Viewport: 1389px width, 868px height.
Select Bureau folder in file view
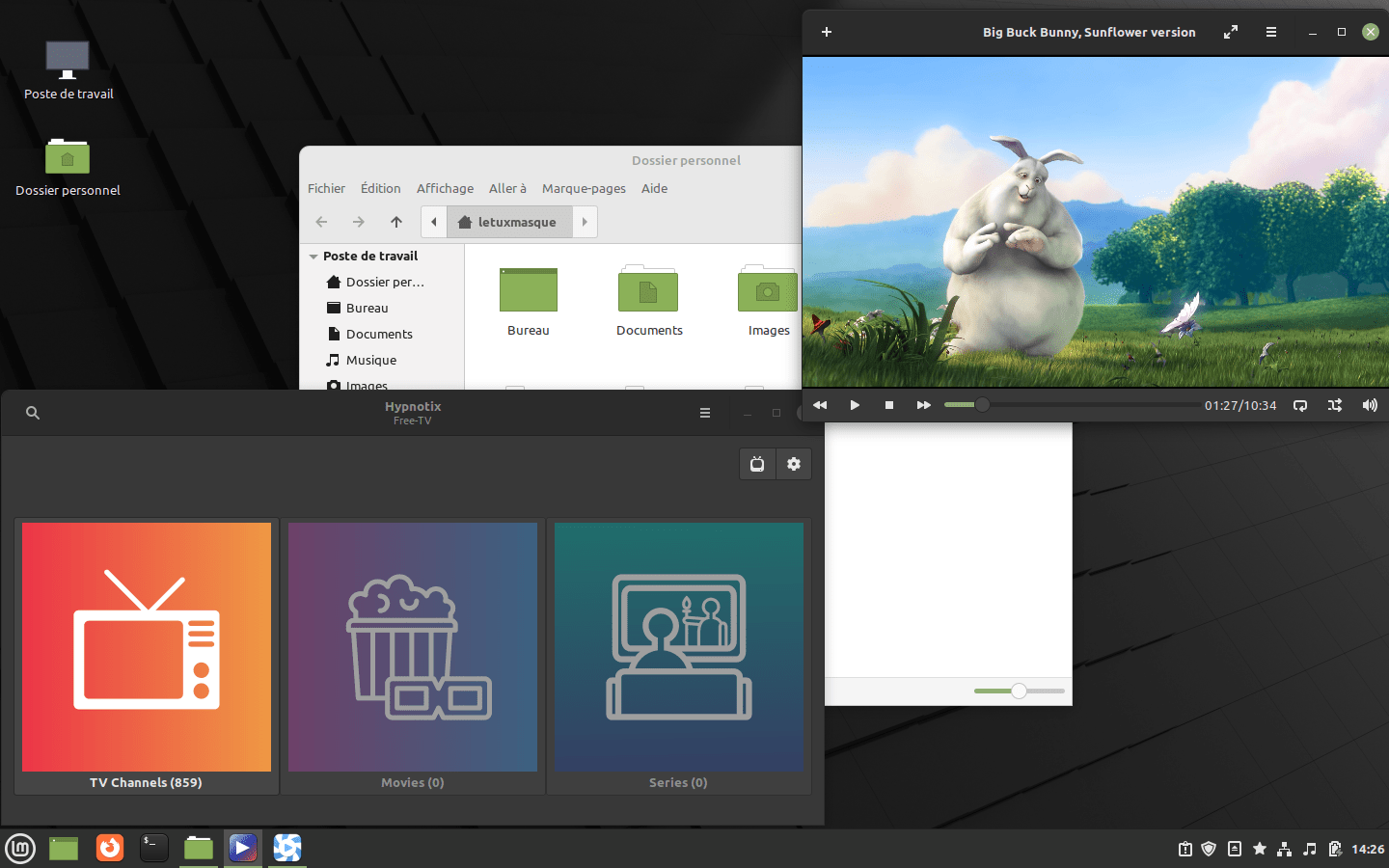pos(529,301)
